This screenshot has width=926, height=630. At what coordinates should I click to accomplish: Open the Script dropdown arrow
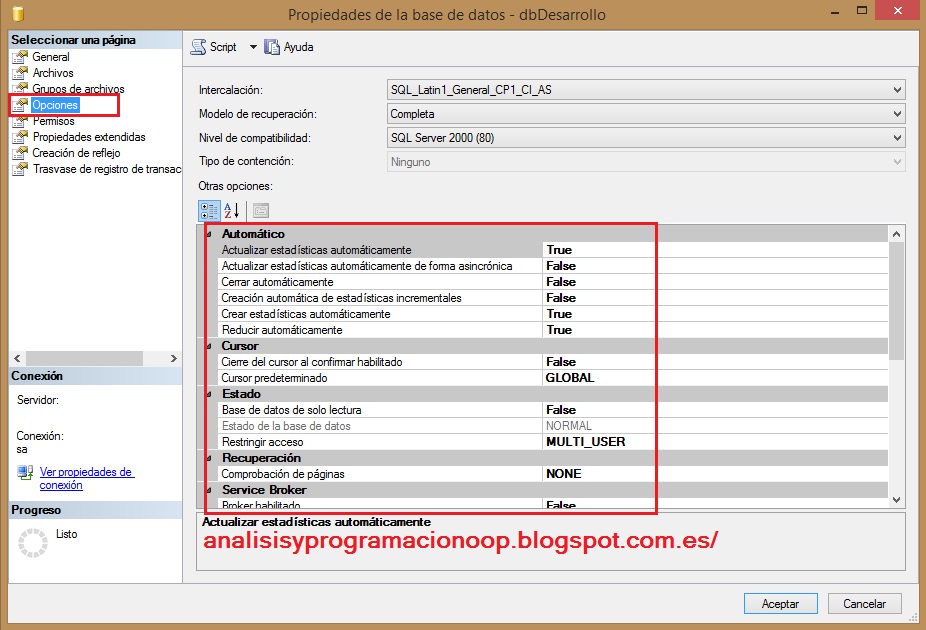tap(253, 47)
